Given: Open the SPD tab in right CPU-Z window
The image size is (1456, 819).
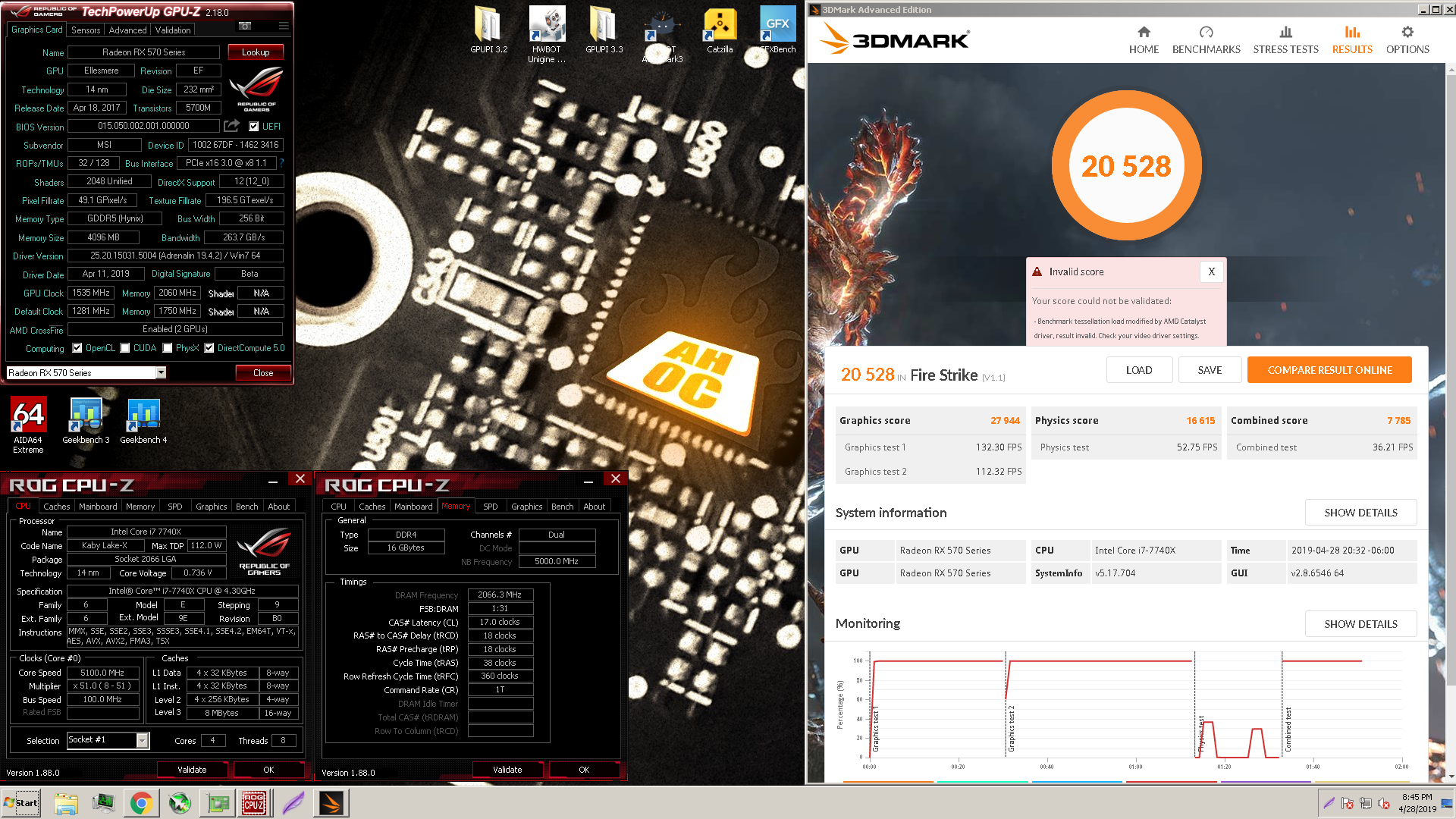Looking at the screenshot, I should [x=491, y=507].
